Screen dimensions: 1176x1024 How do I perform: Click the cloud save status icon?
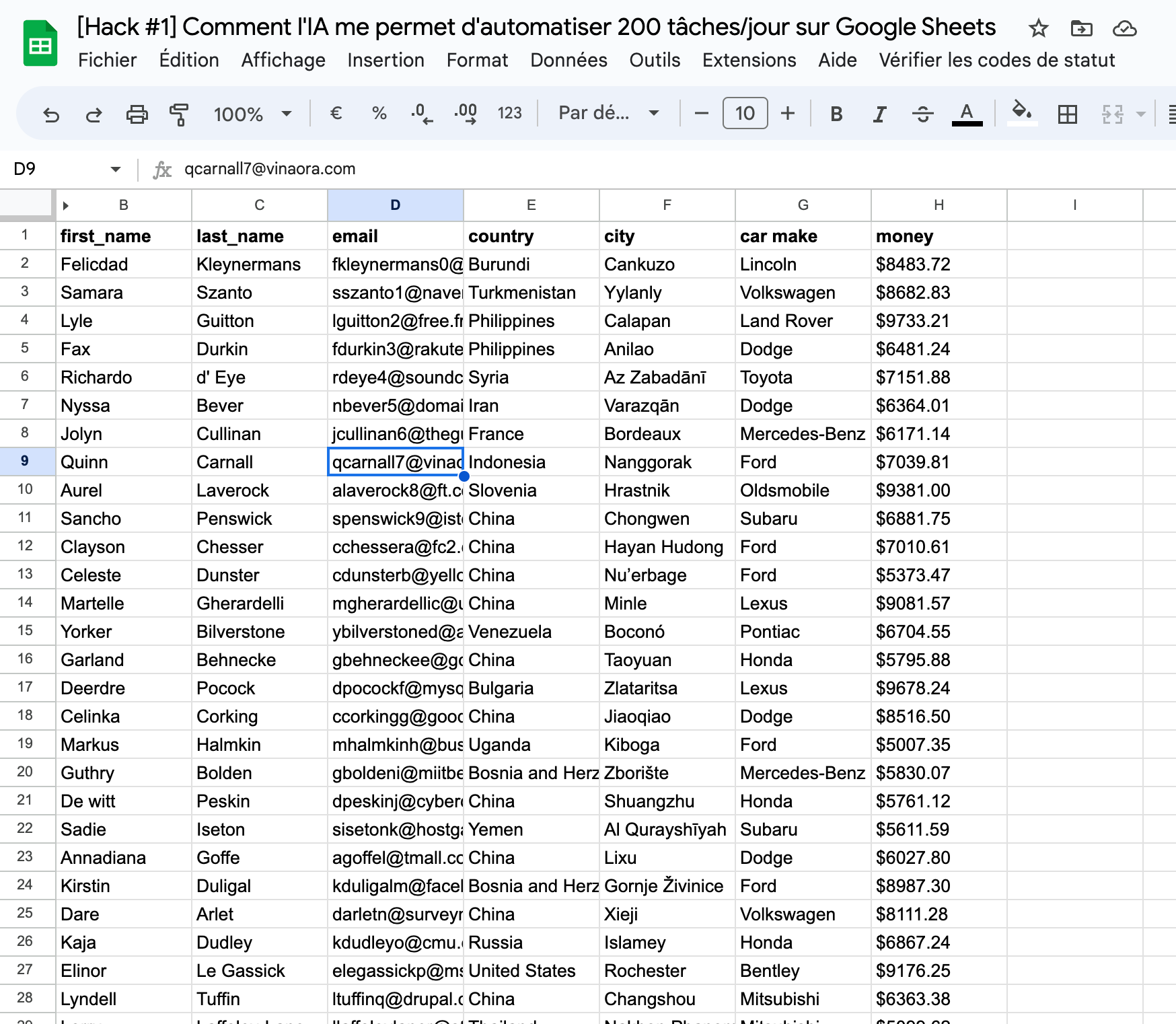pos(1124,28)
